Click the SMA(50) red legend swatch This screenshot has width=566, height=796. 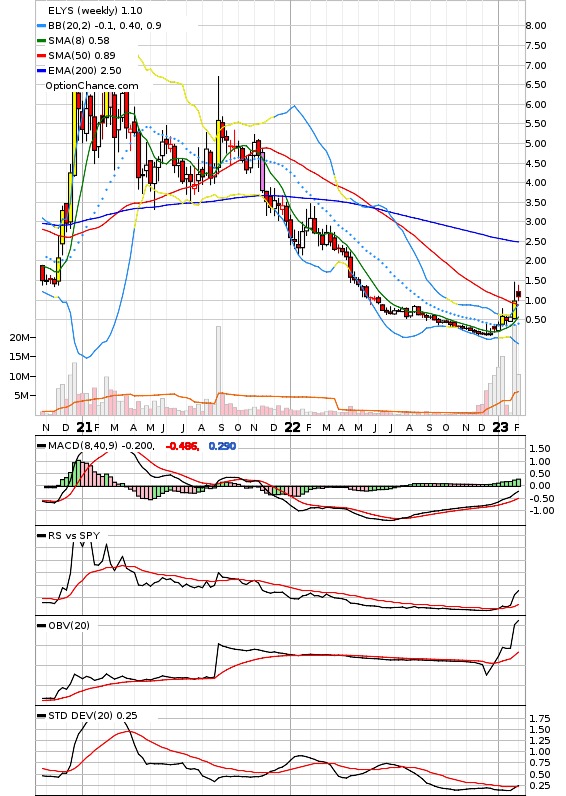click(x=42, y=56)
